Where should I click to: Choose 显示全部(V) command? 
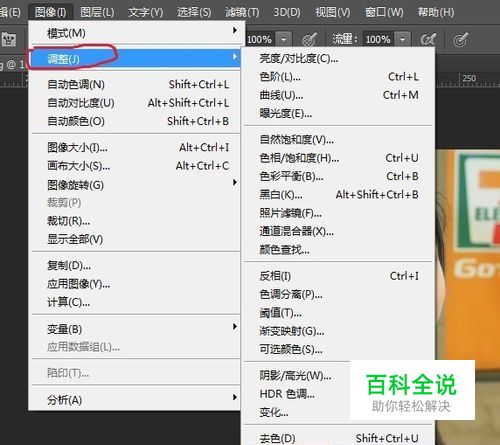(x=136, y=239)
